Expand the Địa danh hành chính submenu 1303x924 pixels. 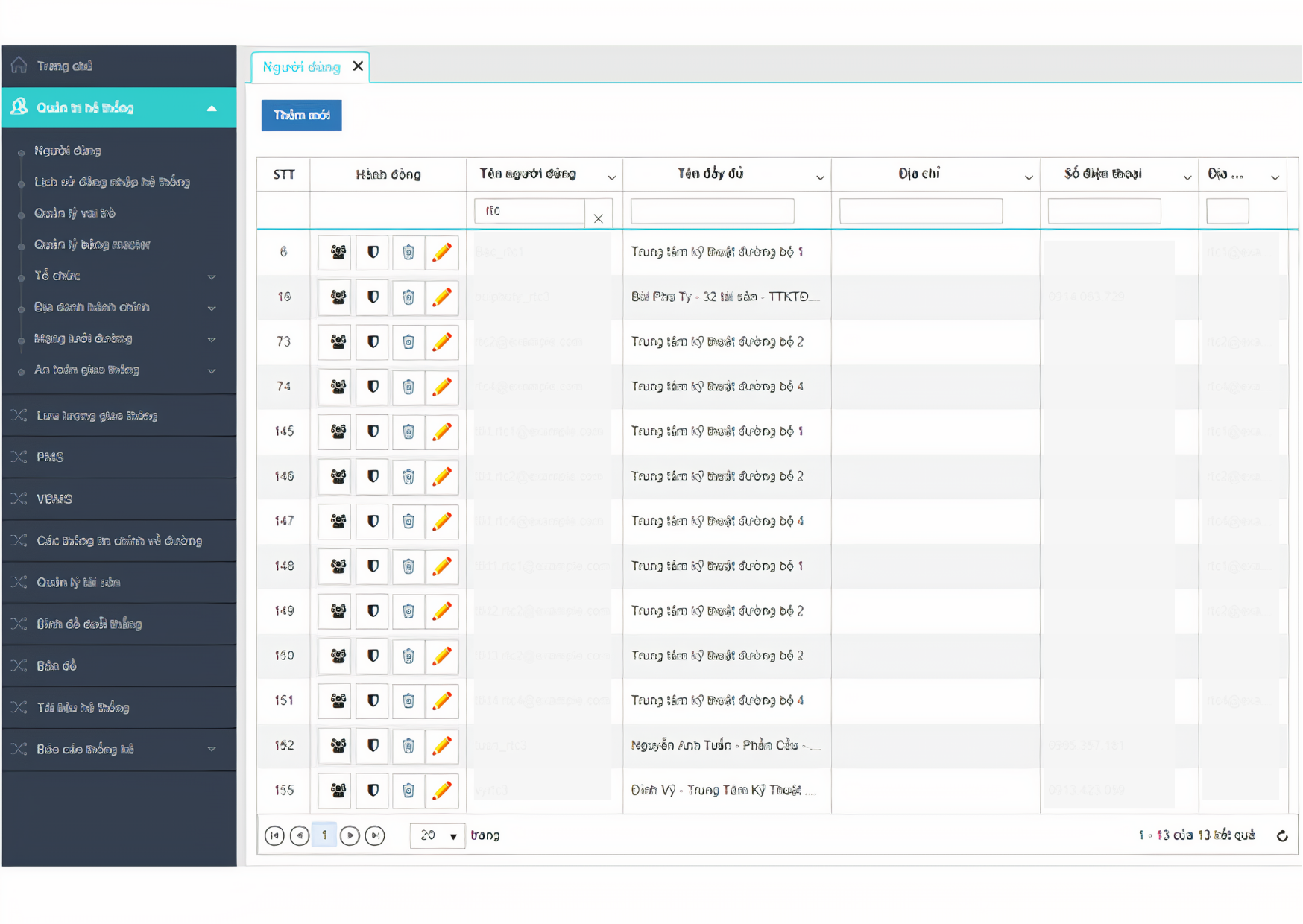pyautogui.click(x=212, y=308)
